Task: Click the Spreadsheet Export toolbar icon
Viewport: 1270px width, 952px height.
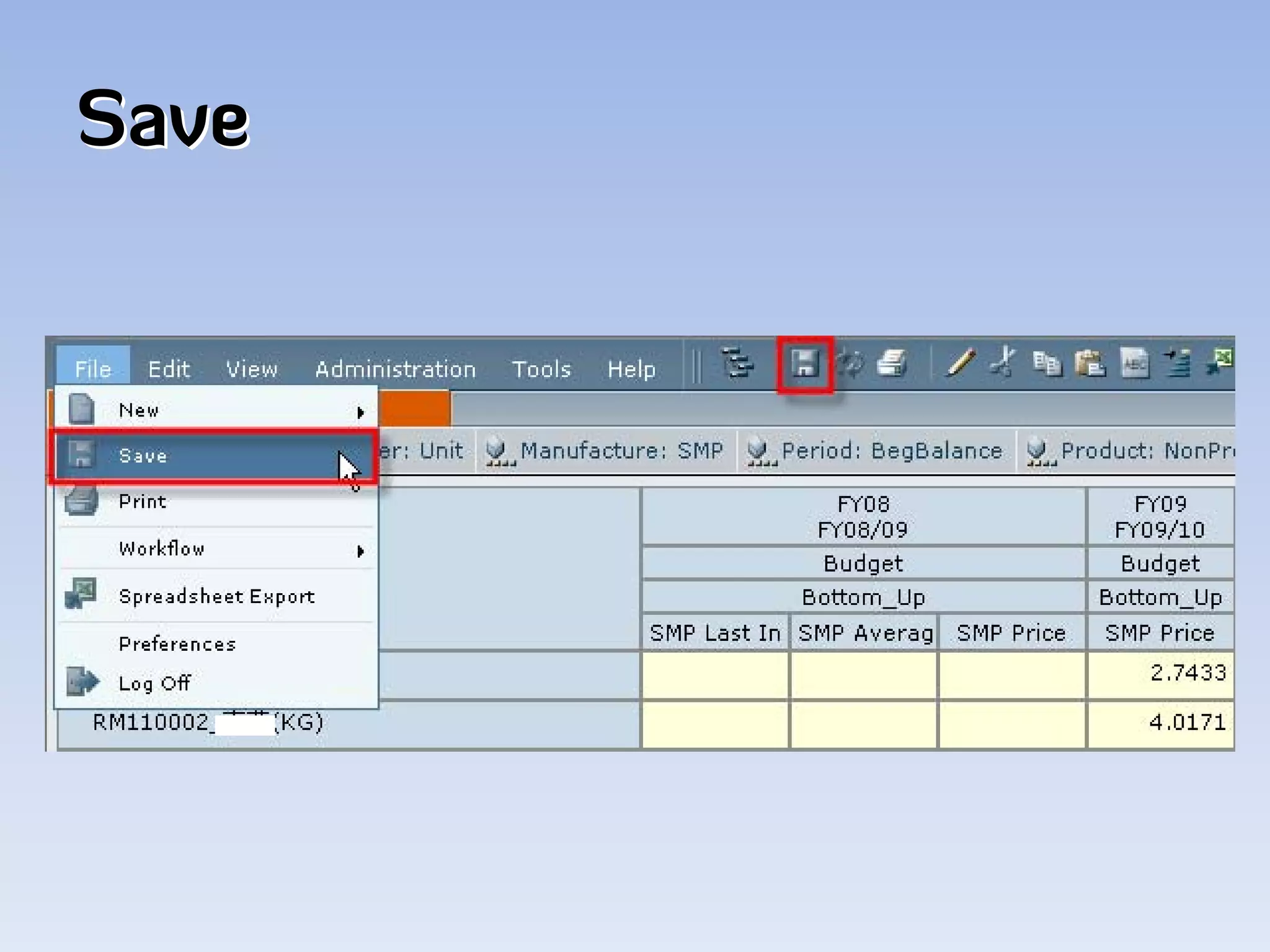Action: (1219, 362)
